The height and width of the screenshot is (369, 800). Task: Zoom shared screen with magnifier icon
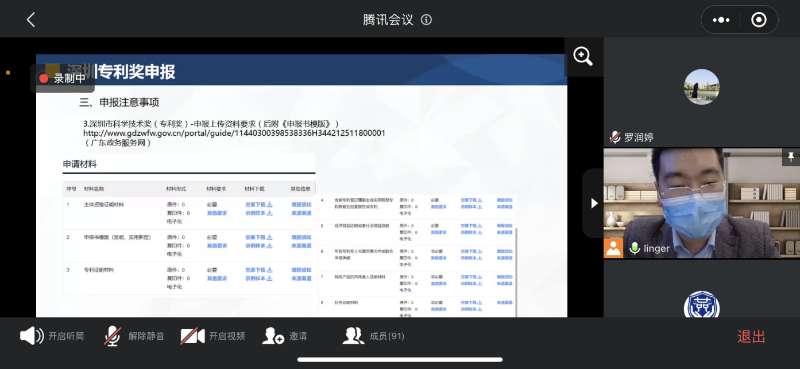point(583,56)
